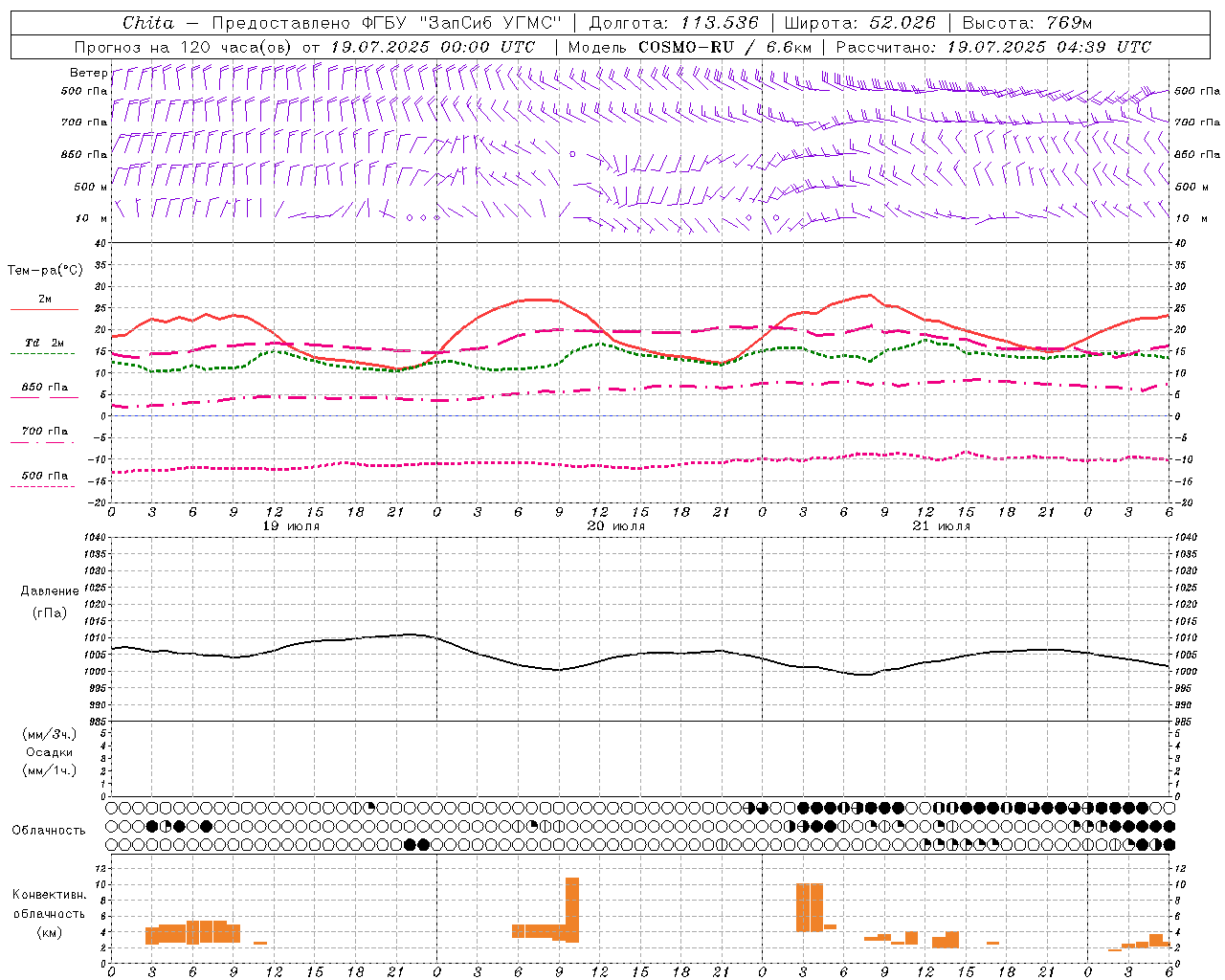1225x980 pixels.
Task: Click the Давление pressure panel label
Action: (x=50, y=591)
